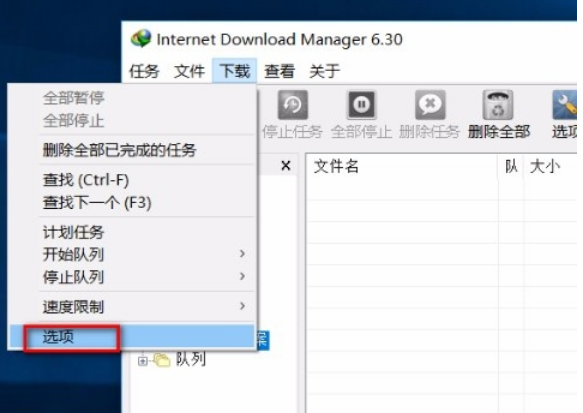Open the 文件 menu
This screenshot has height=413, width=583.
click(x=189, y=71)
